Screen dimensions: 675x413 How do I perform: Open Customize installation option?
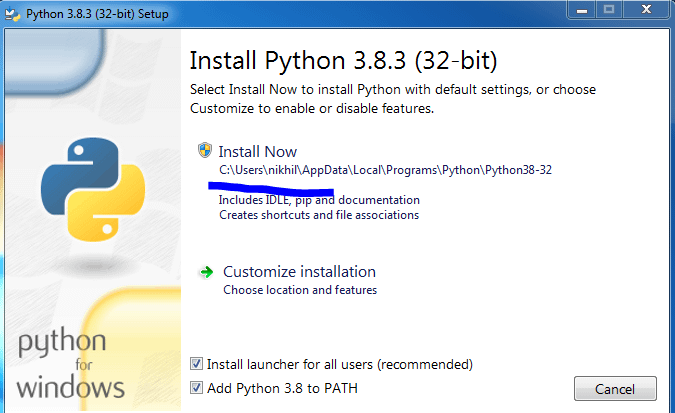coord(299,272)
